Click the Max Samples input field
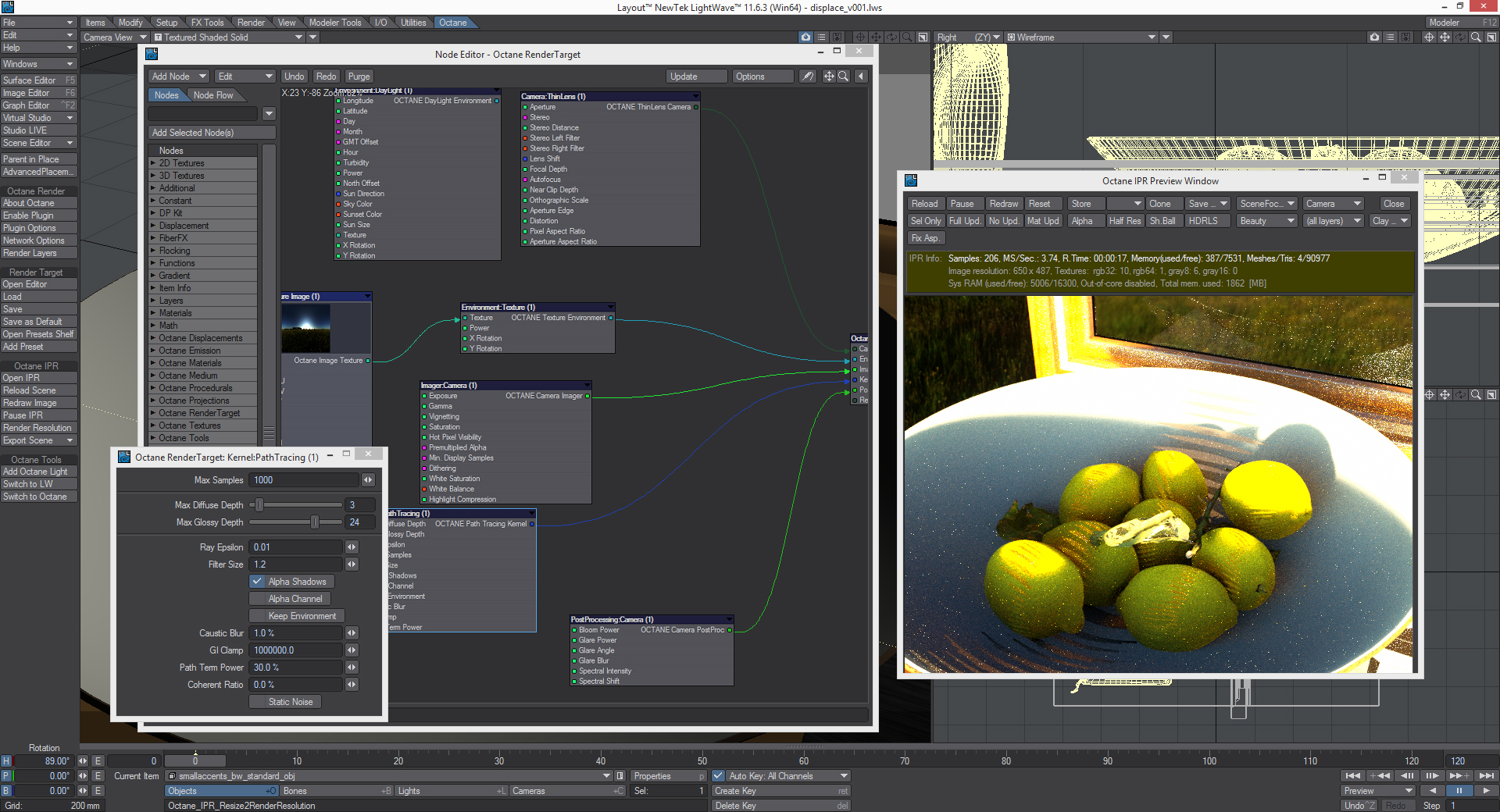The width and height of the screenshot is (1500, 812). [304, 480]
